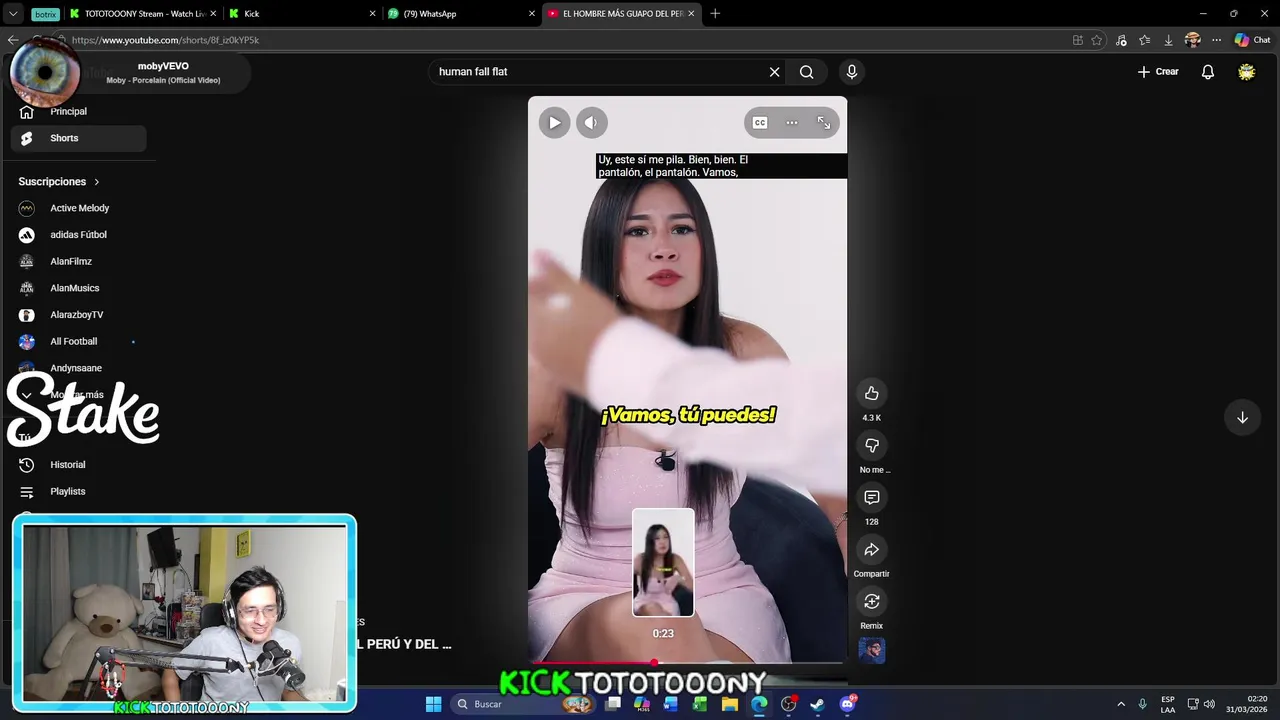The image size is (1280, 720).
Task: Open the YouTube account avatar menu
Action: tap(1247, 72)
